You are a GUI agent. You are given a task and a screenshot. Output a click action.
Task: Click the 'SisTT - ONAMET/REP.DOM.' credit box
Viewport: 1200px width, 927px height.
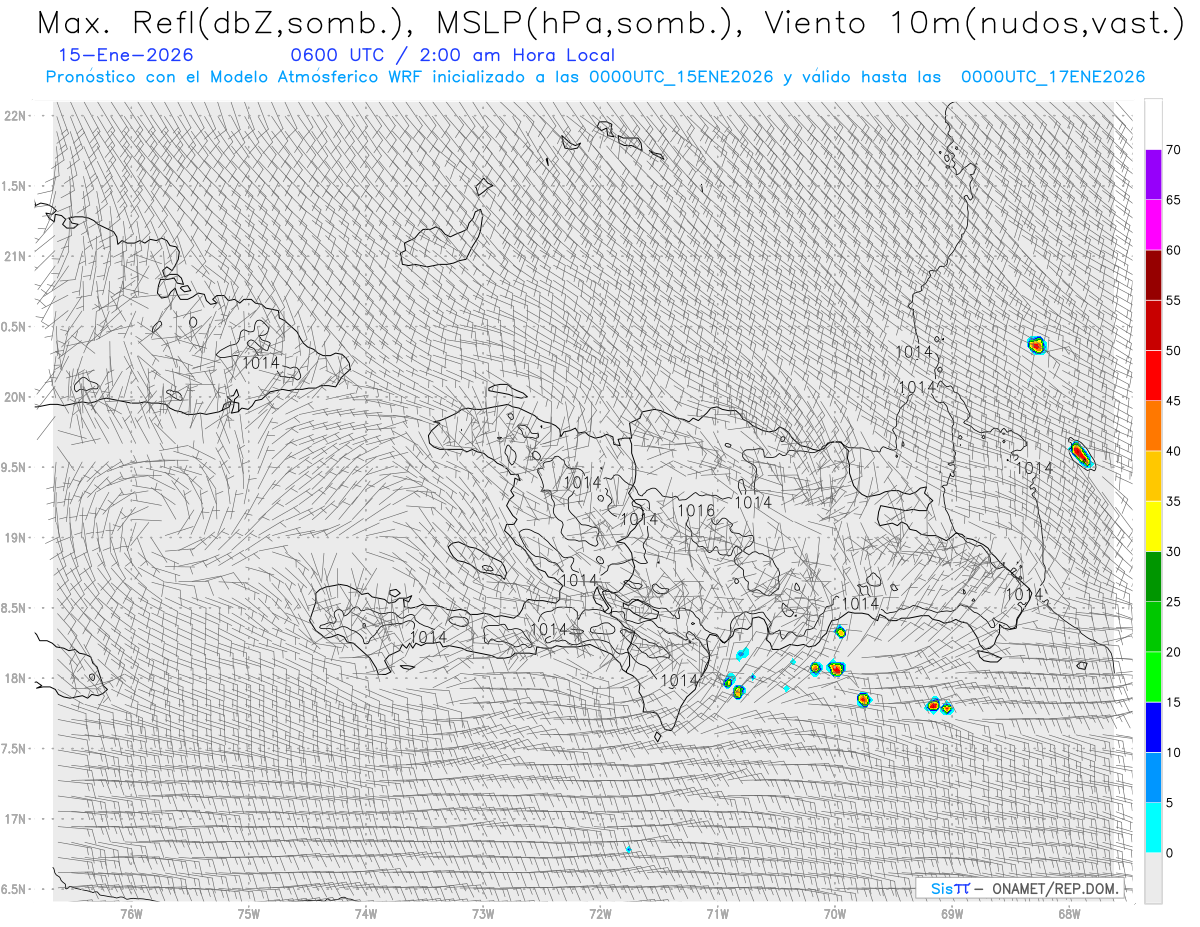coord(1021,888)
